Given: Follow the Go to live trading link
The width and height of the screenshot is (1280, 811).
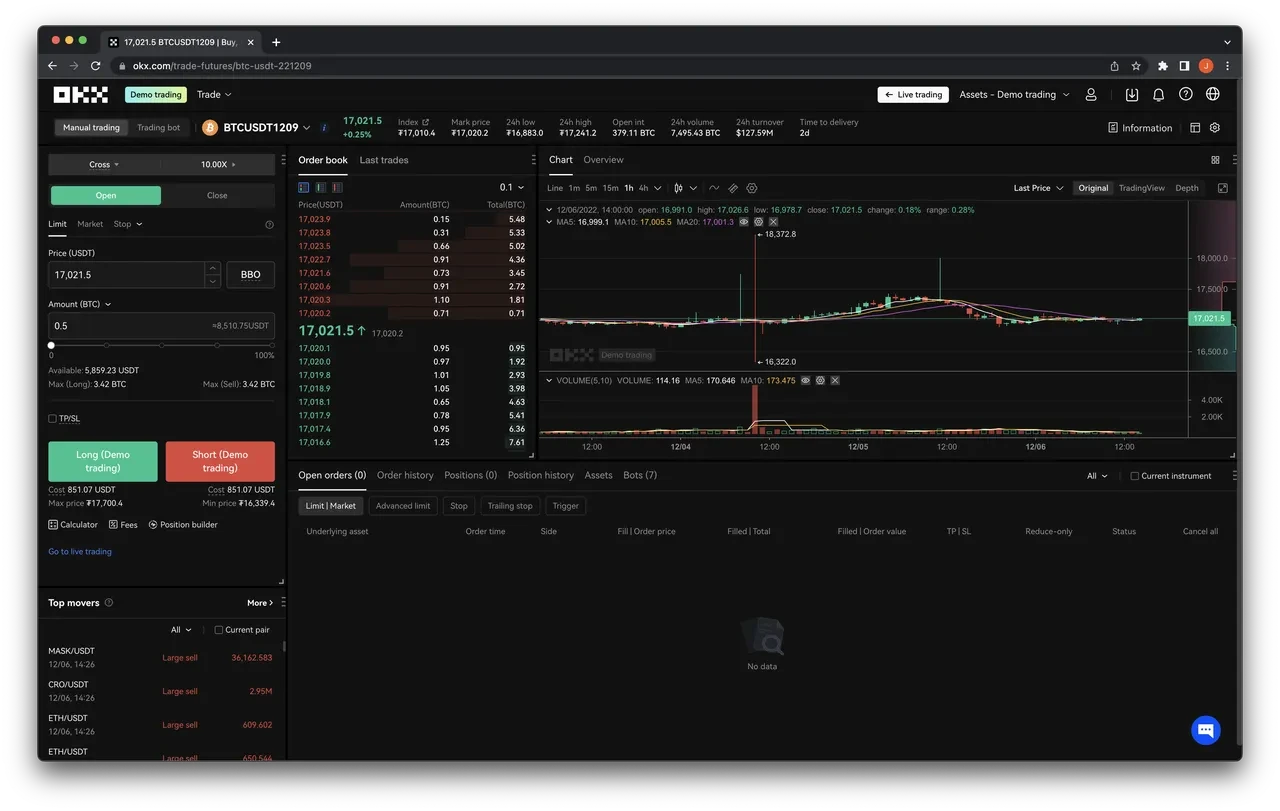Looking at the screenshot, I should 80,552.
